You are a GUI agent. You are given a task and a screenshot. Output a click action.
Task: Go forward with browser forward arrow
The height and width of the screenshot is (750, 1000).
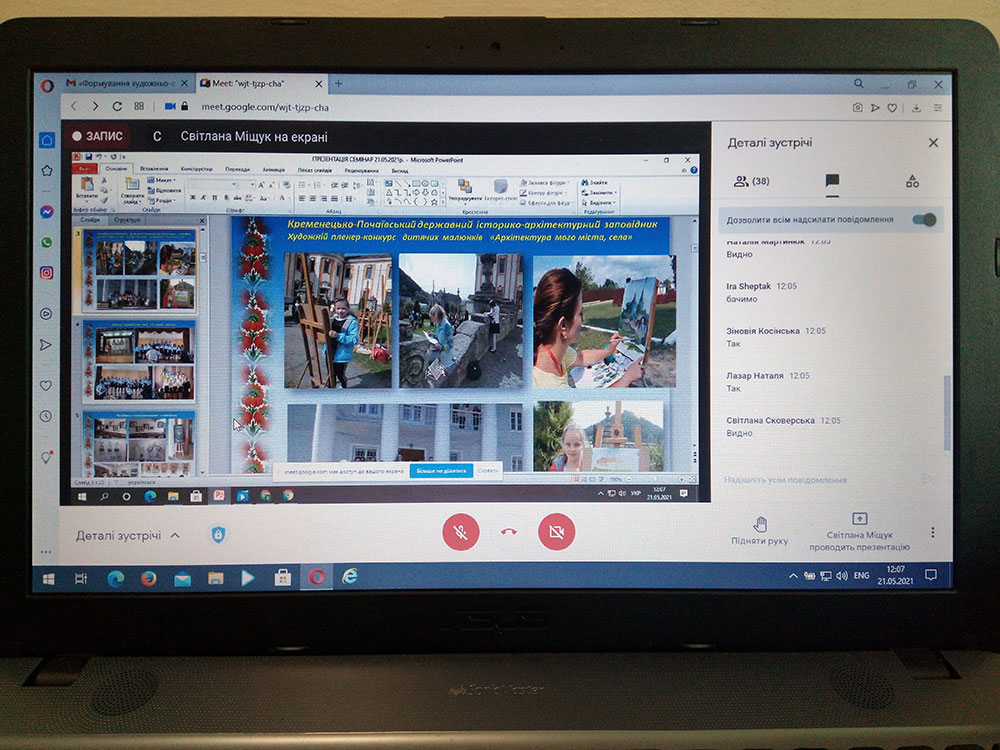[96, 107]
